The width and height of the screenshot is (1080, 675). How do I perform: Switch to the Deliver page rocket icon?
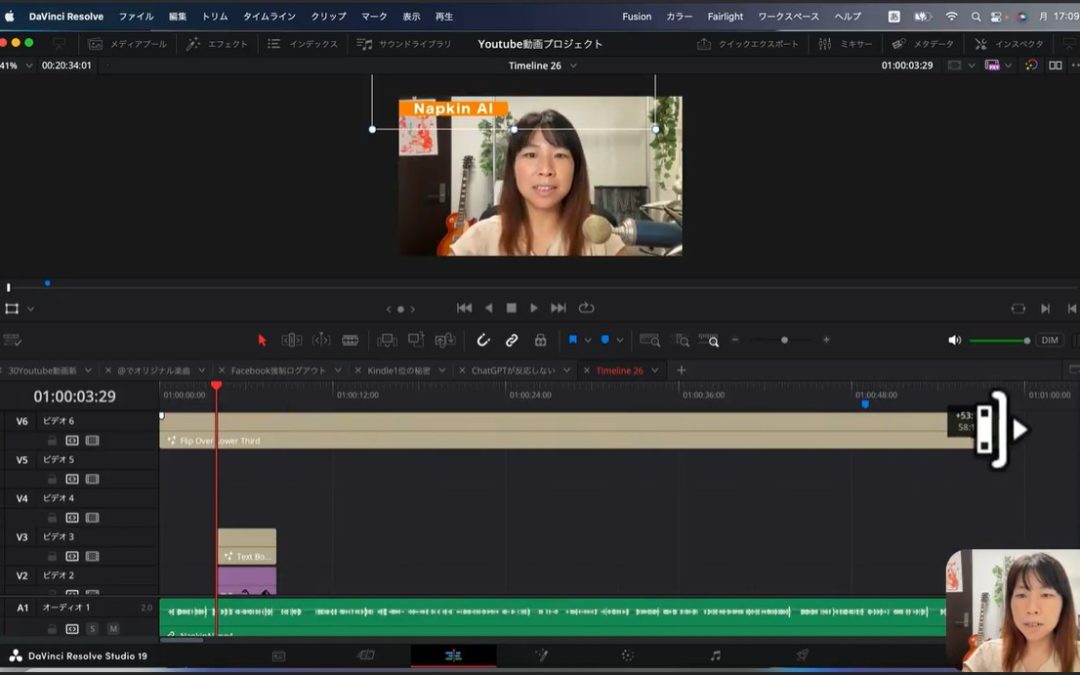pos(802,655)
